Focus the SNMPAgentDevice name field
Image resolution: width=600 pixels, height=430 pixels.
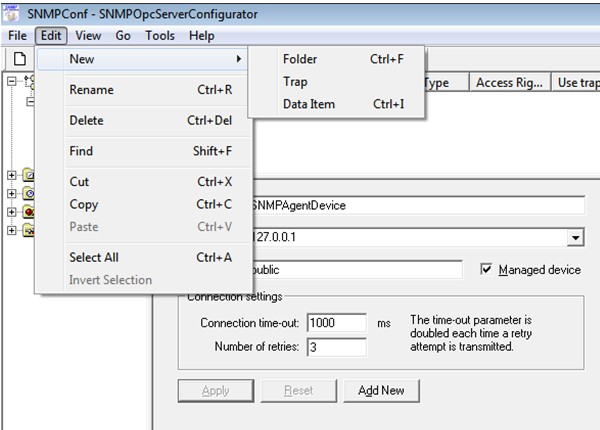click(418, 205)
